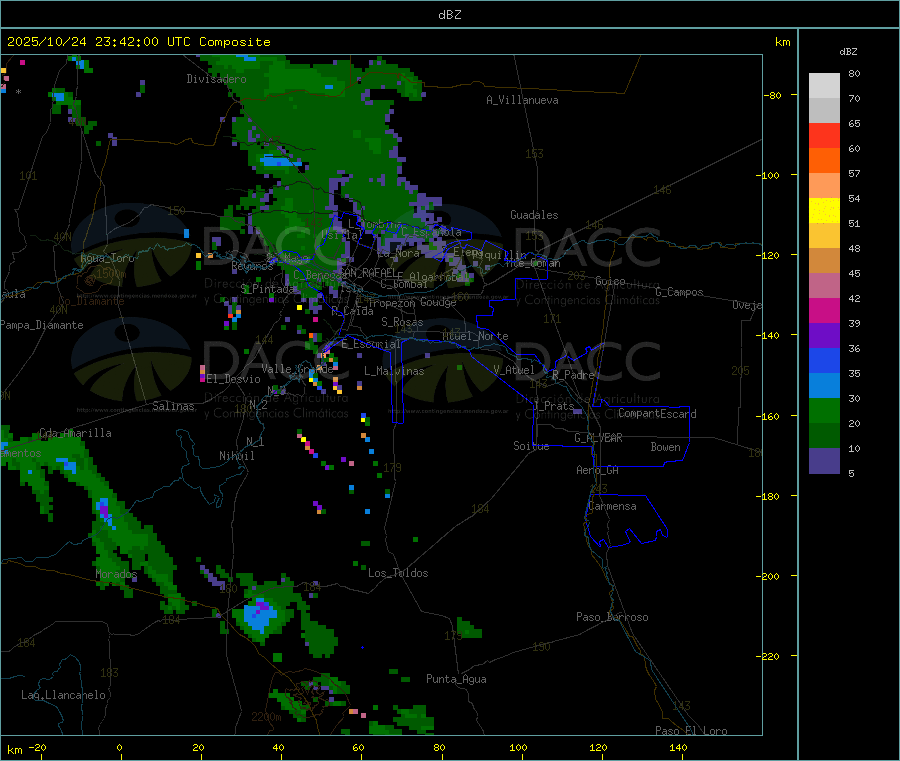
Task: Click the A_Villanueva location label
Action: [x=522, y=100]
